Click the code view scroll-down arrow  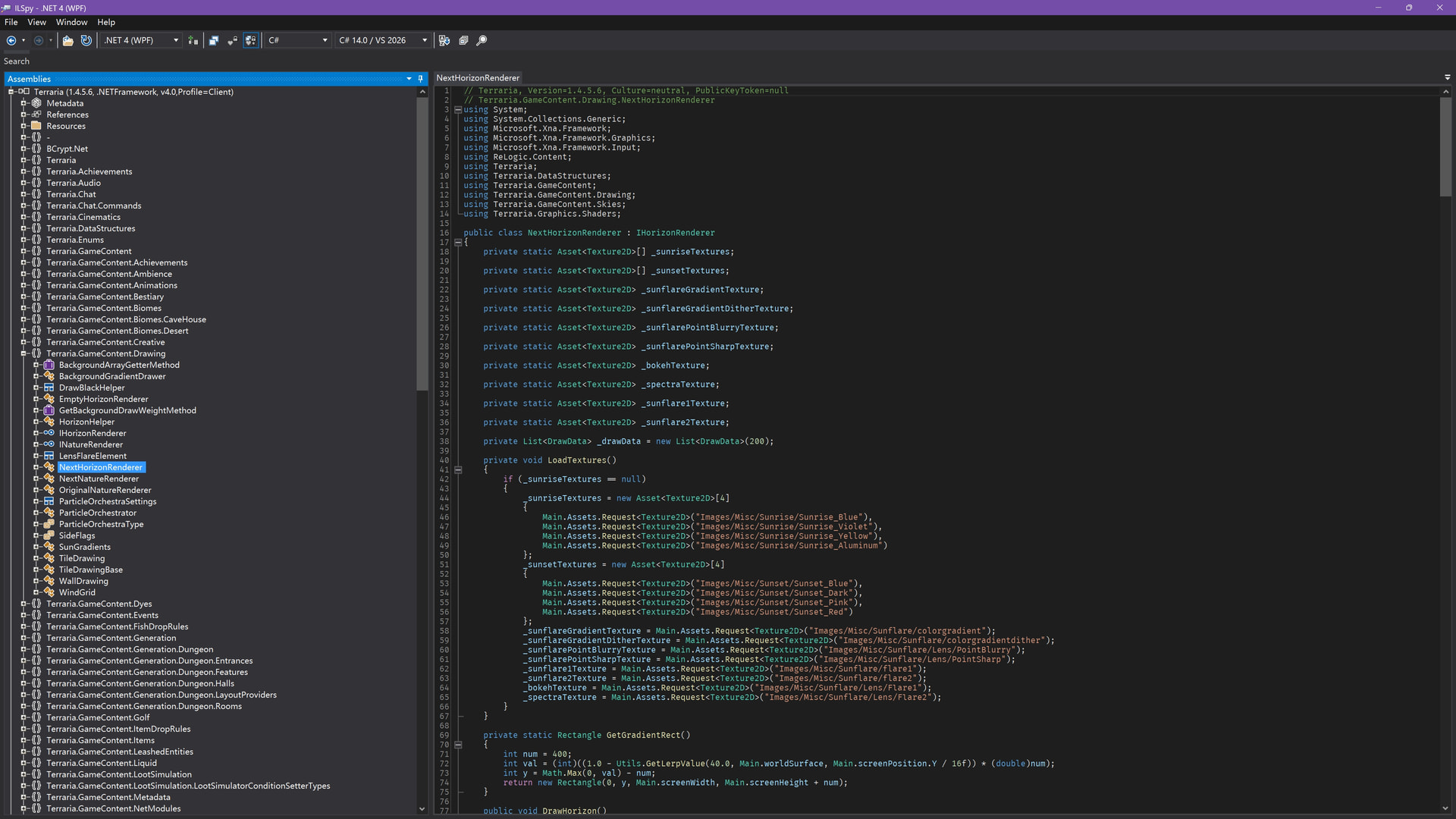[1445, 809]
